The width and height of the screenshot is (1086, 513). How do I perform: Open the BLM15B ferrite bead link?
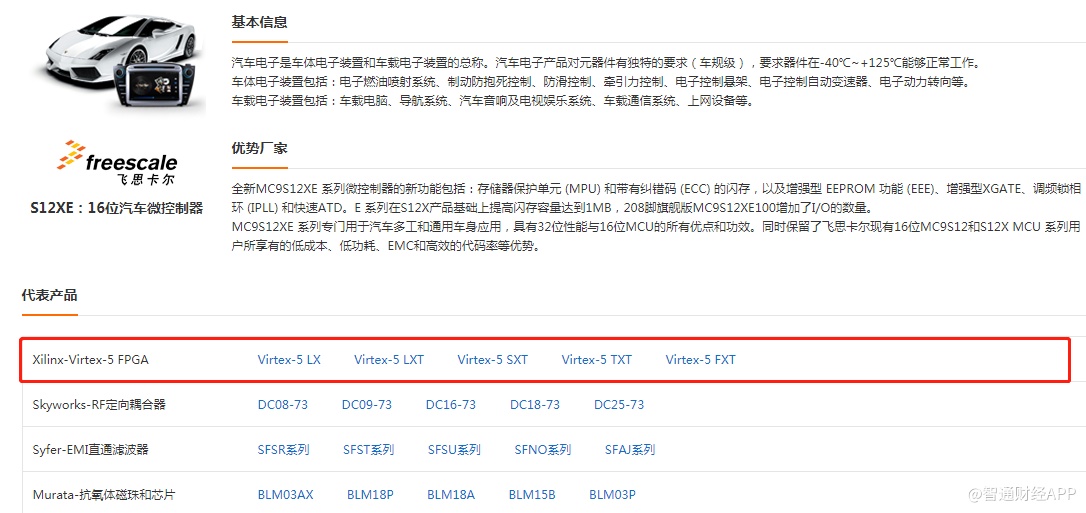532,495
